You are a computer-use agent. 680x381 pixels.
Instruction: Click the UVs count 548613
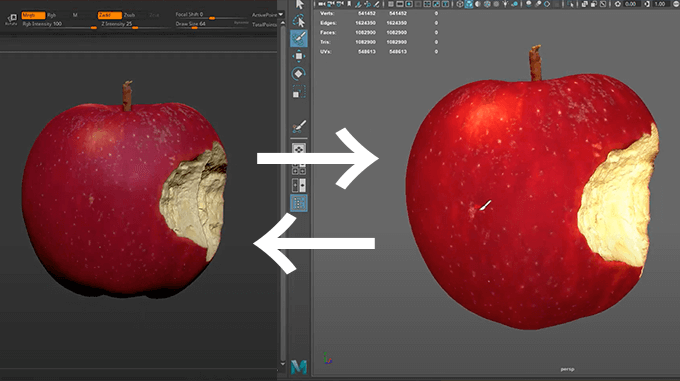pyautogui.click(x=366, y=52)
